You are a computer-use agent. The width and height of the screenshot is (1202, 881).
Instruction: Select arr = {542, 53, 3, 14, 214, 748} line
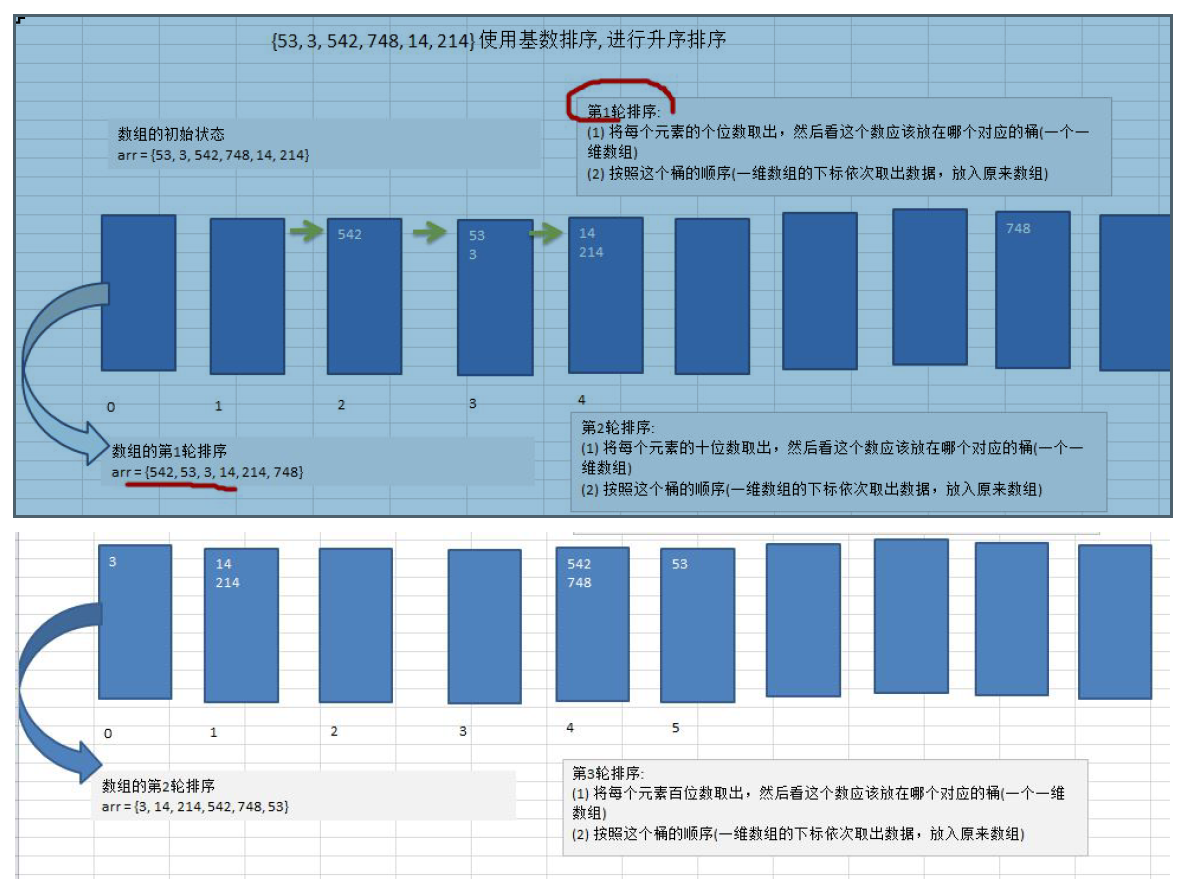click(x=208, y=471)
